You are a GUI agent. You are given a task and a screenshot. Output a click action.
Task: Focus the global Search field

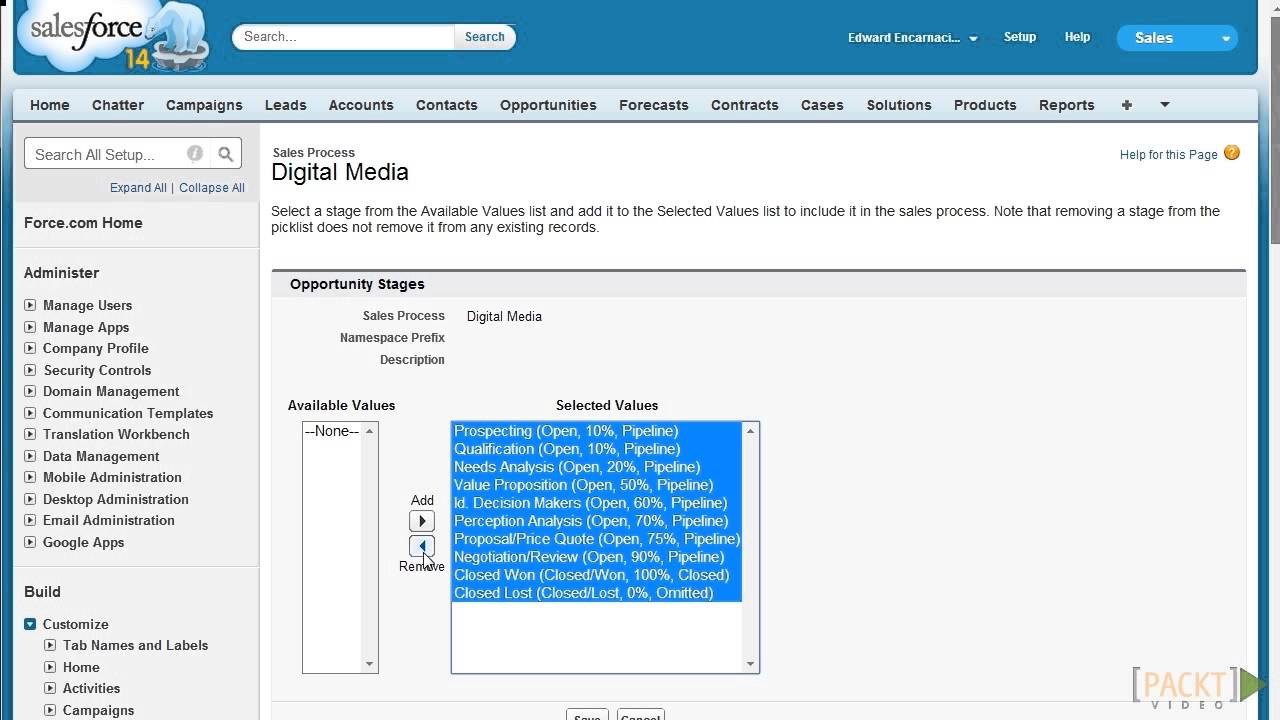pos(344,37)
